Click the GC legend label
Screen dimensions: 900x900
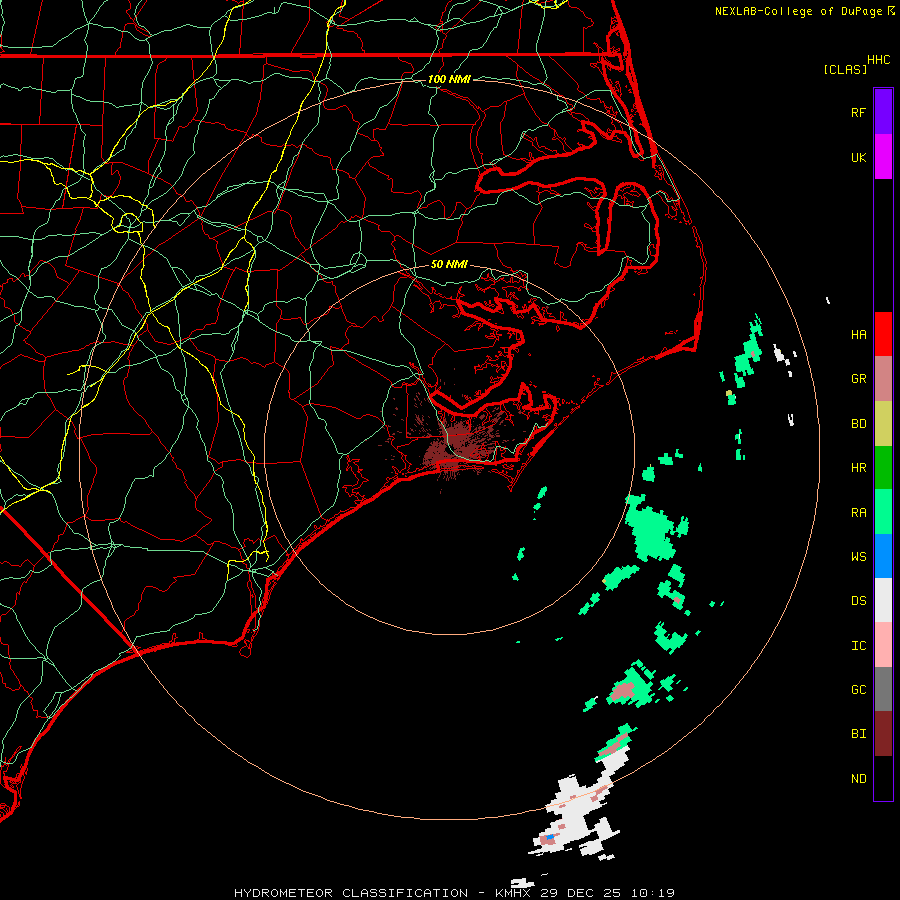[859, 690]
